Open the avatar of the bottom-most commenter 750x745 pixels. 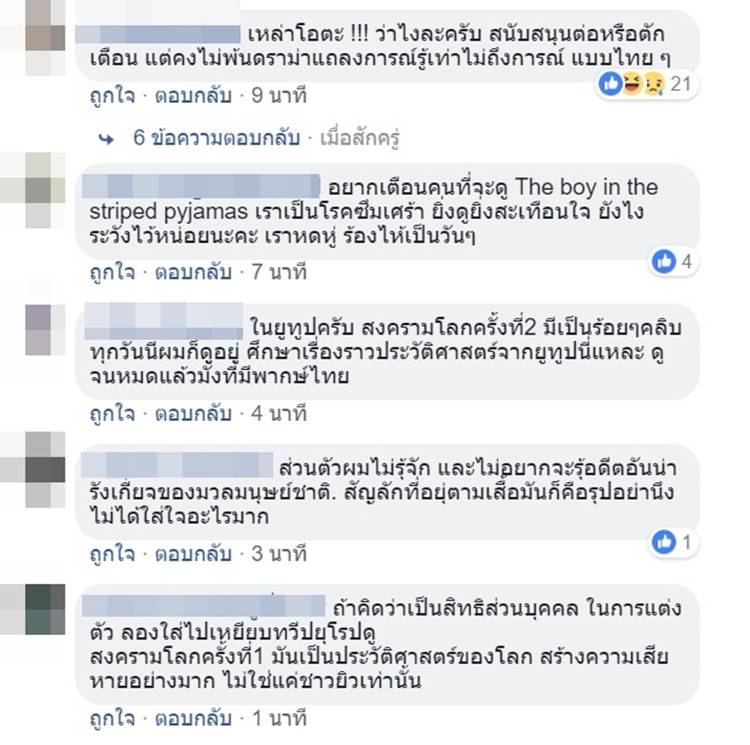tap(45, 610)
